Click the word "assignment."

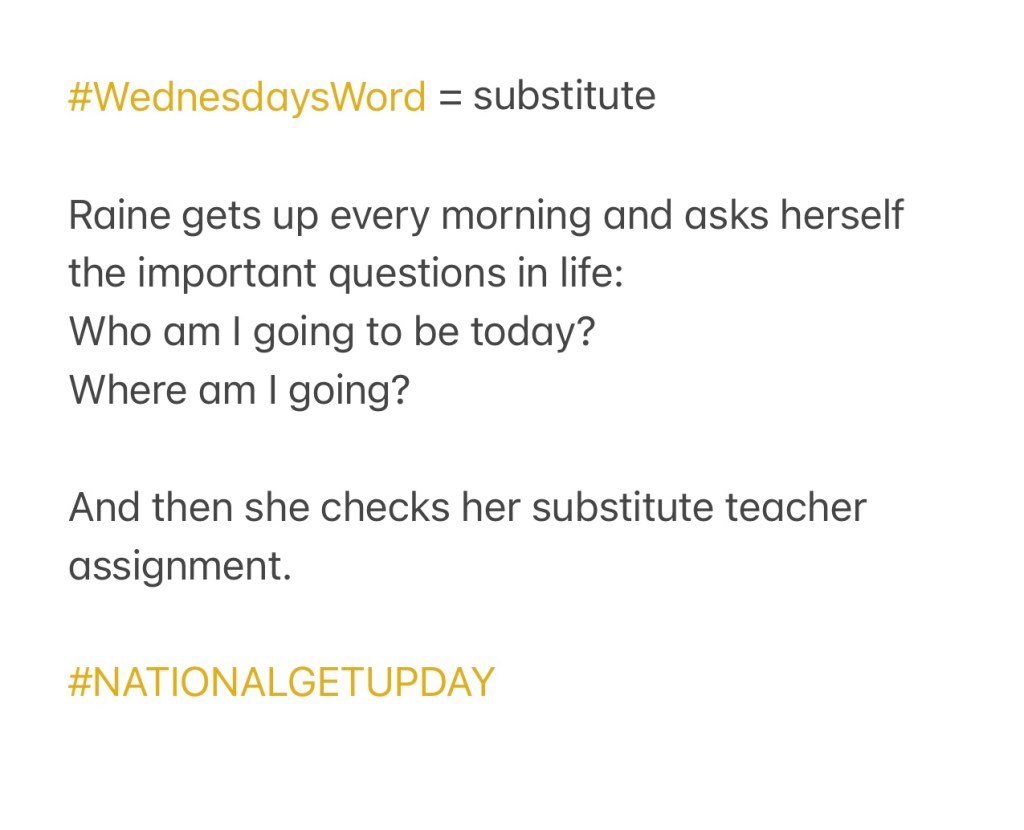point(180,566)
